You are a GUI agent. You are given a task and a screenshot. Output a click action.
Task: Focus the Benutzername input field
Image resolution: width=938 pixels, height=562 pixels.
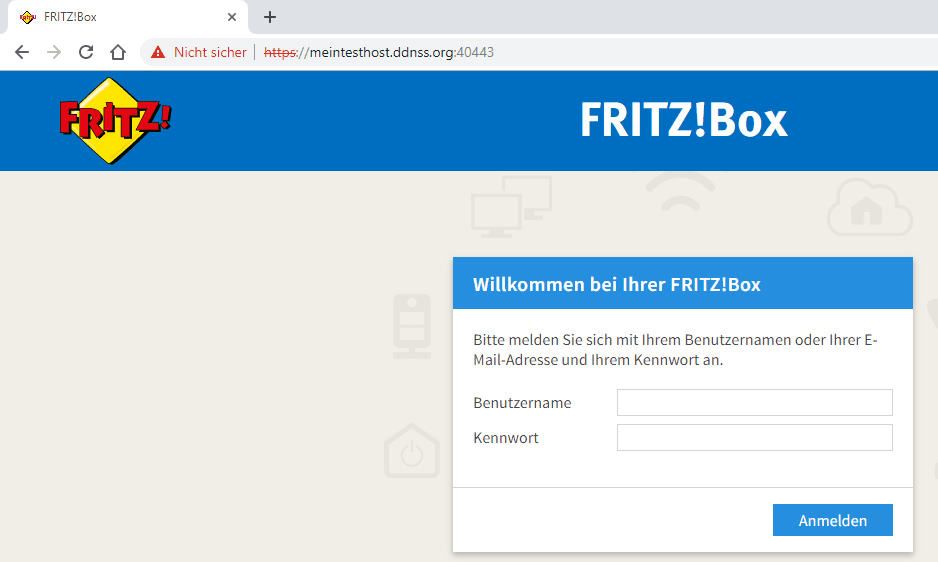pos(754,402)
